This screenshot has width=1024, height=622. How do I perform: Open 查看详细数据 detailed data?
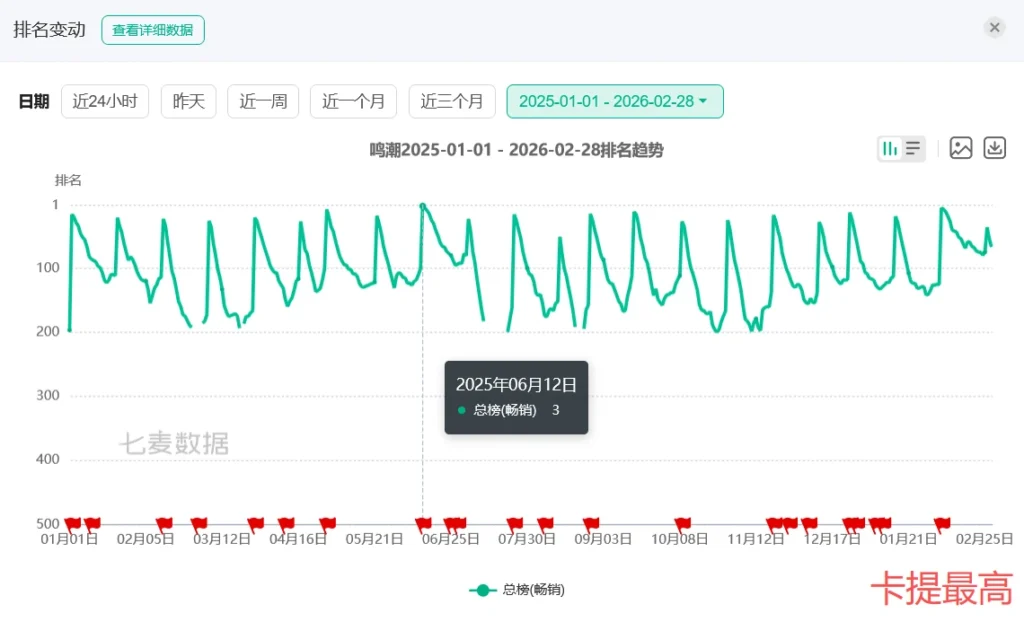pos(152,30)
